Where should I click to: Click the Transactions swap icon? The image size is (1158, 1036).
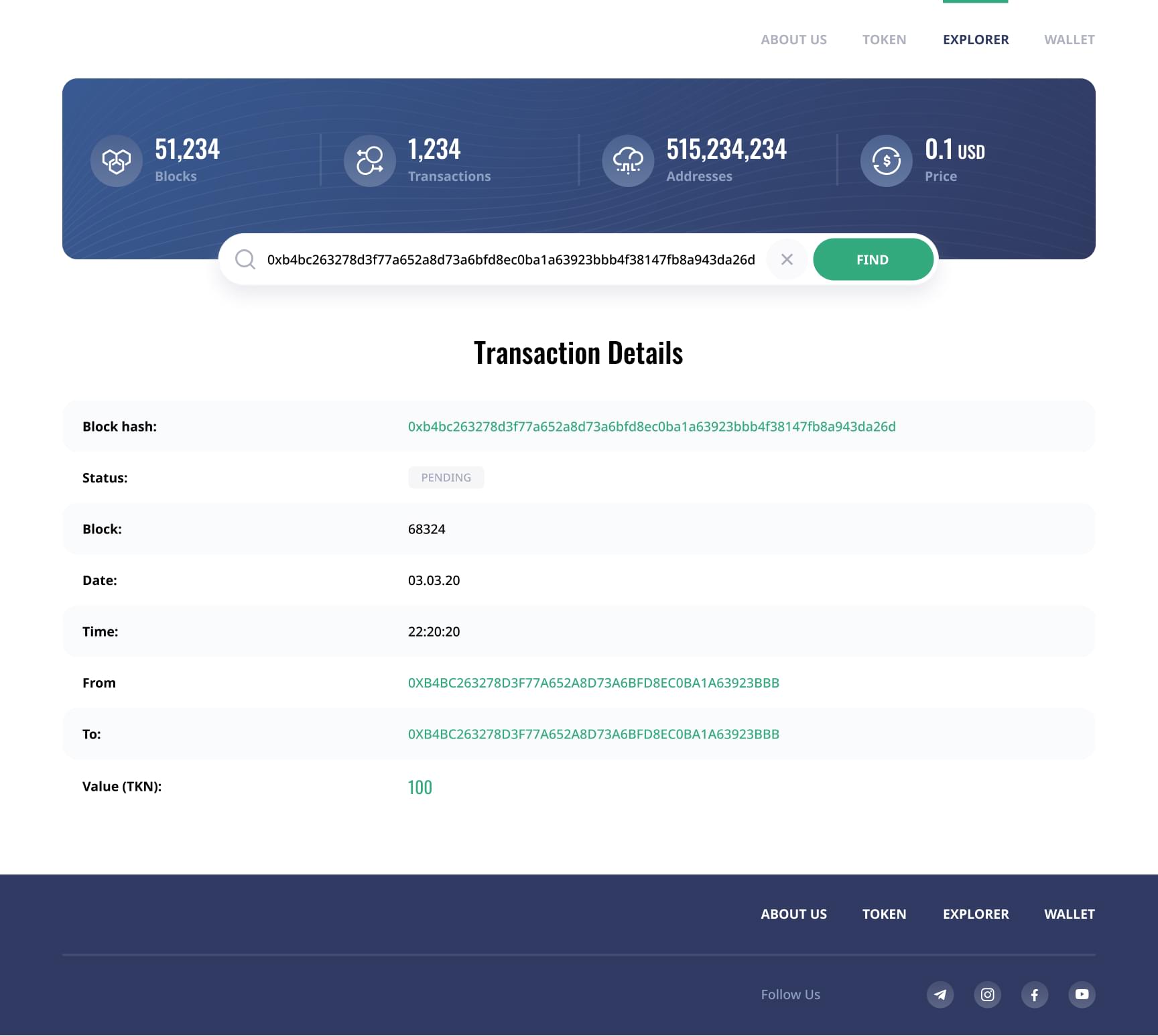coord(369,161)
